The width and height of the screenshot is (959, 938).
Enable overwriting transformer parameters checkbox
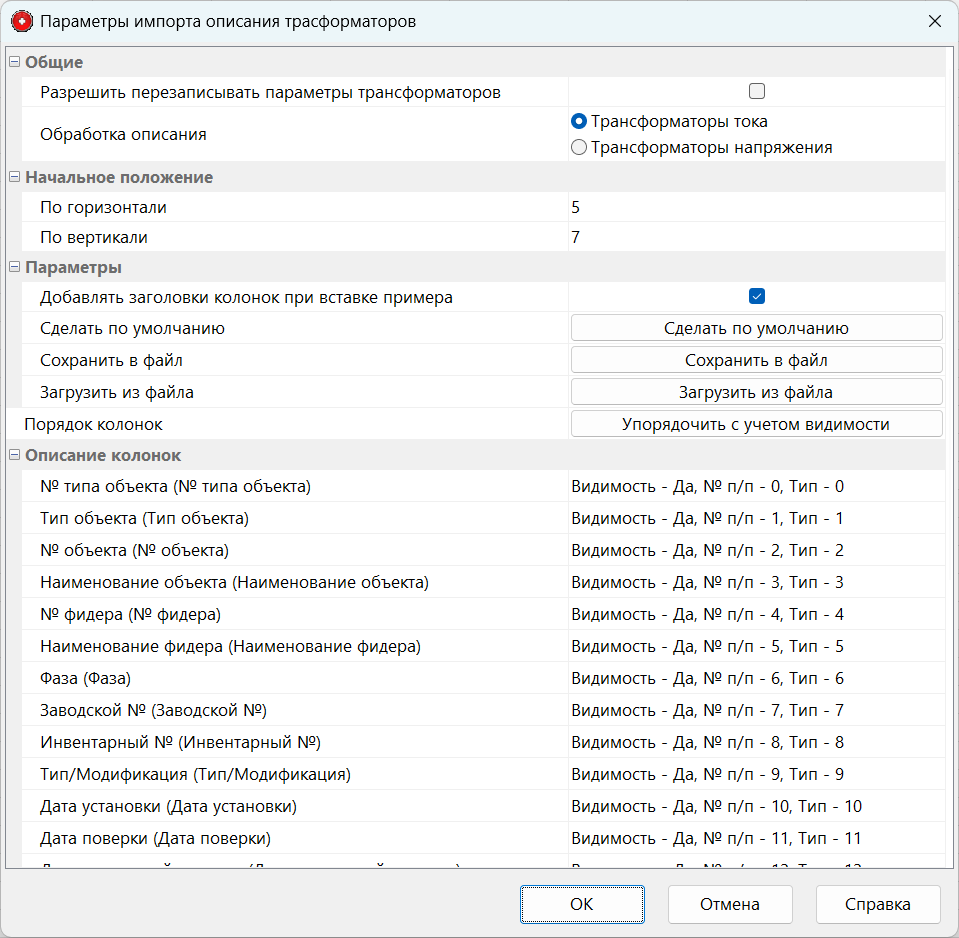point(757,90)
